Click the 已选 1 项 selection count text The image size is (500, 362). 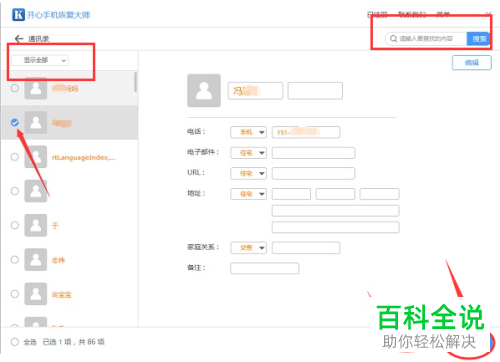click(x=57, y=342)
